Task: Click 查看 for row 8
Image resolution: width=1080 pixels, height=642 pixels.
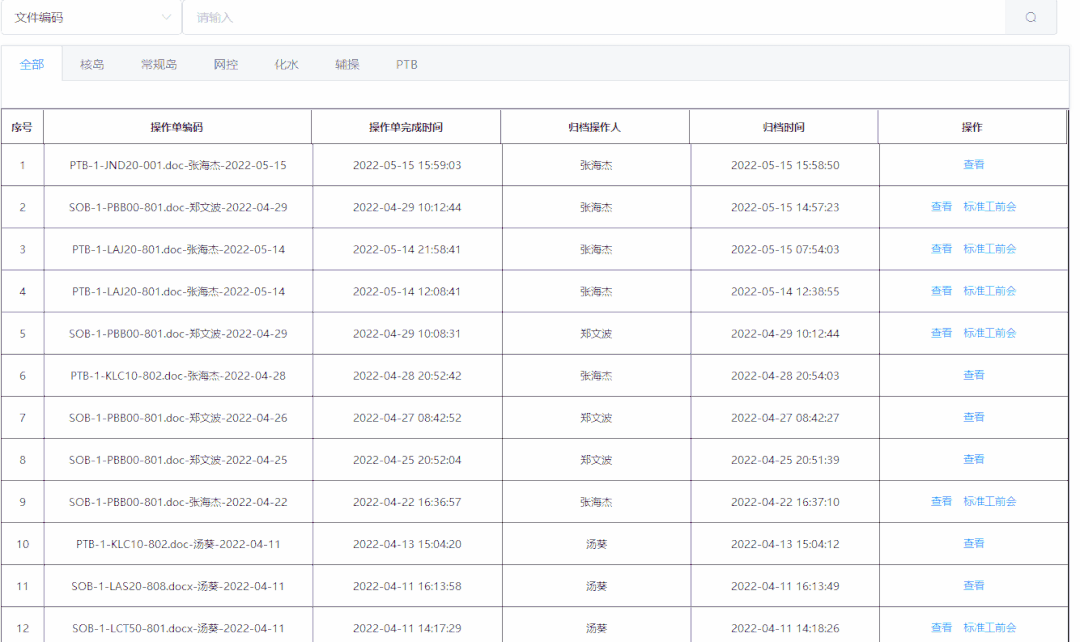Action: coord(973,459)
